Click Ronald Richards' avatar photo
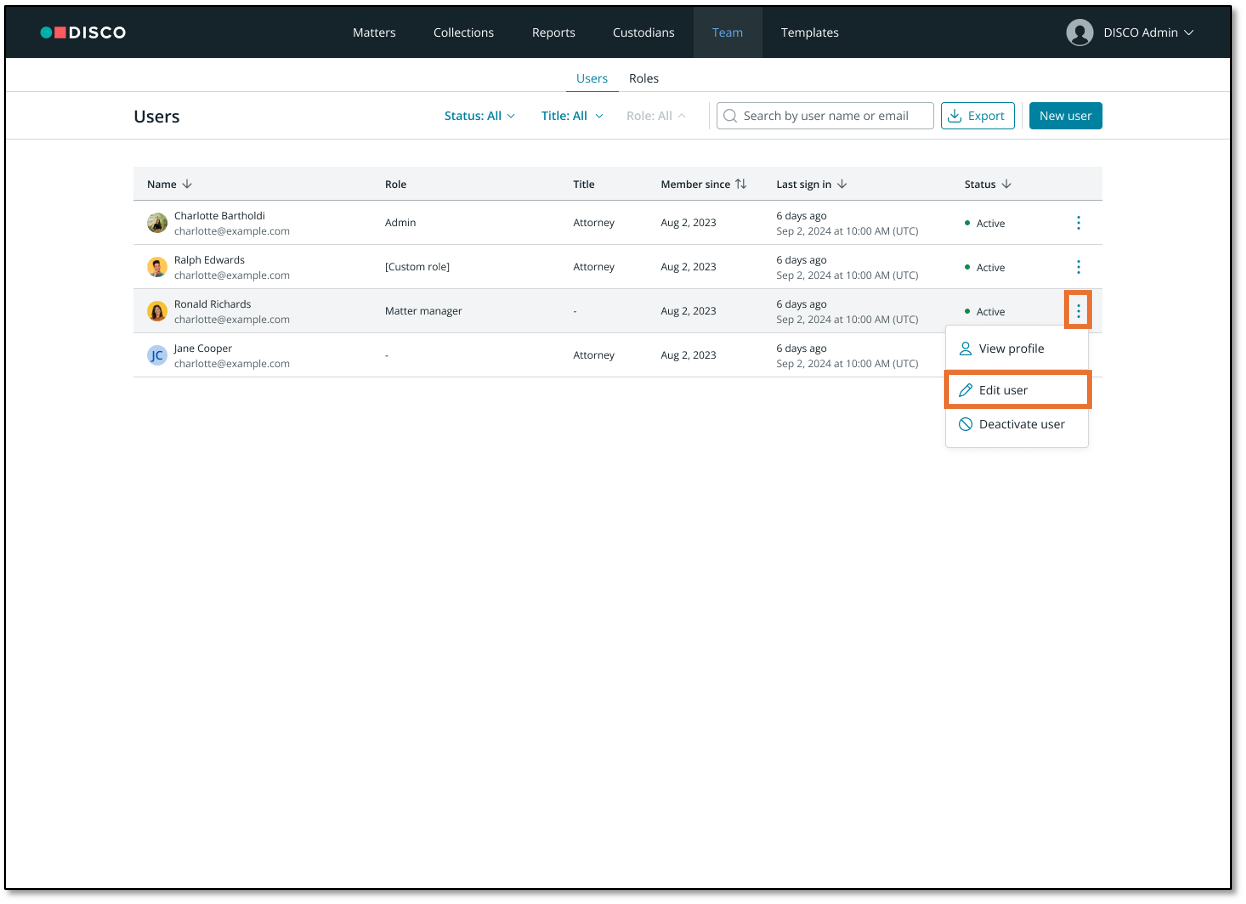The width and height of the screenshot is (1246, 904). pyautogui.click(x=157, y=311)
